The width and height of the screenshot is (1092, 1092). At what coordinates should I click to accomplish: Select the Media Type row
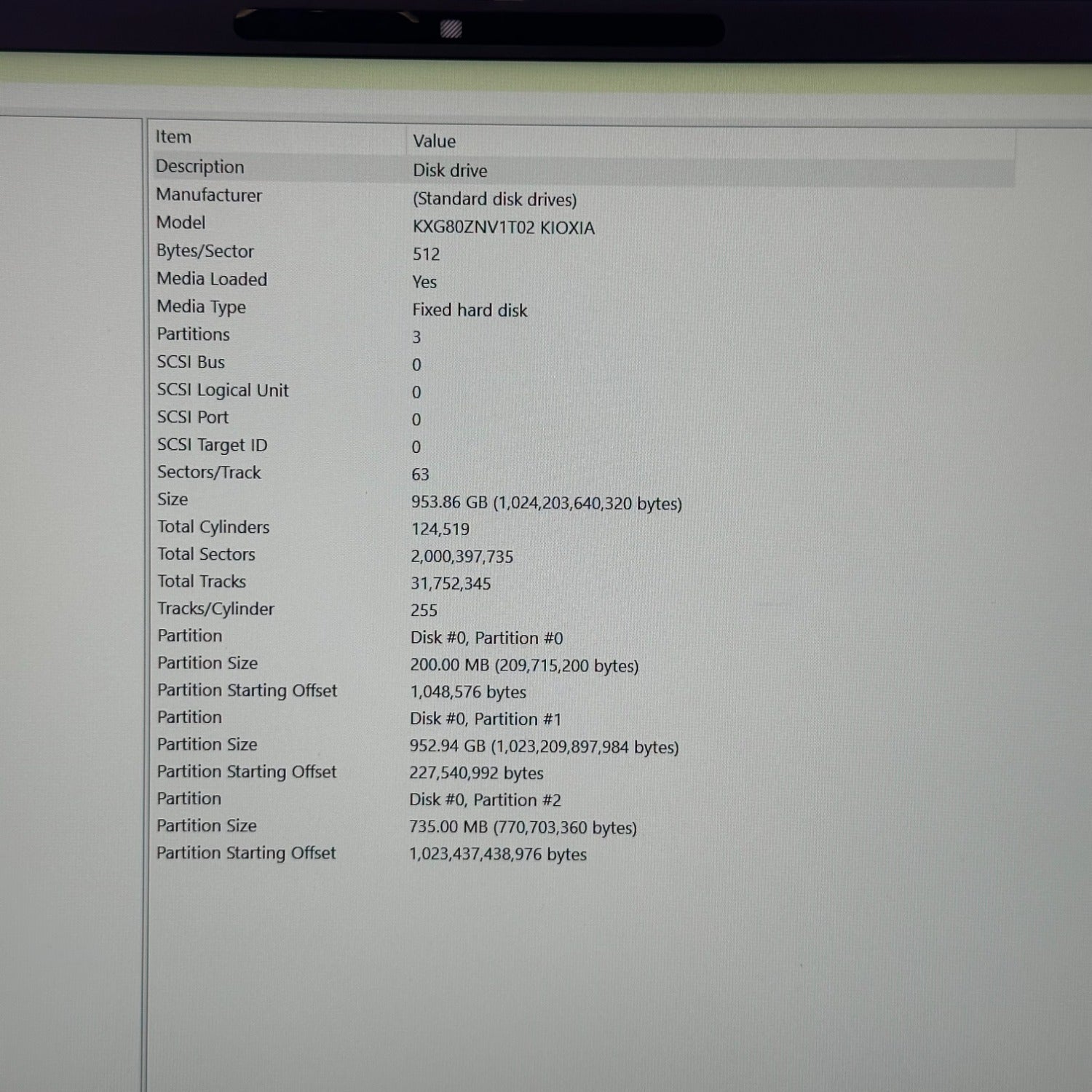click(x=202, y=306)
